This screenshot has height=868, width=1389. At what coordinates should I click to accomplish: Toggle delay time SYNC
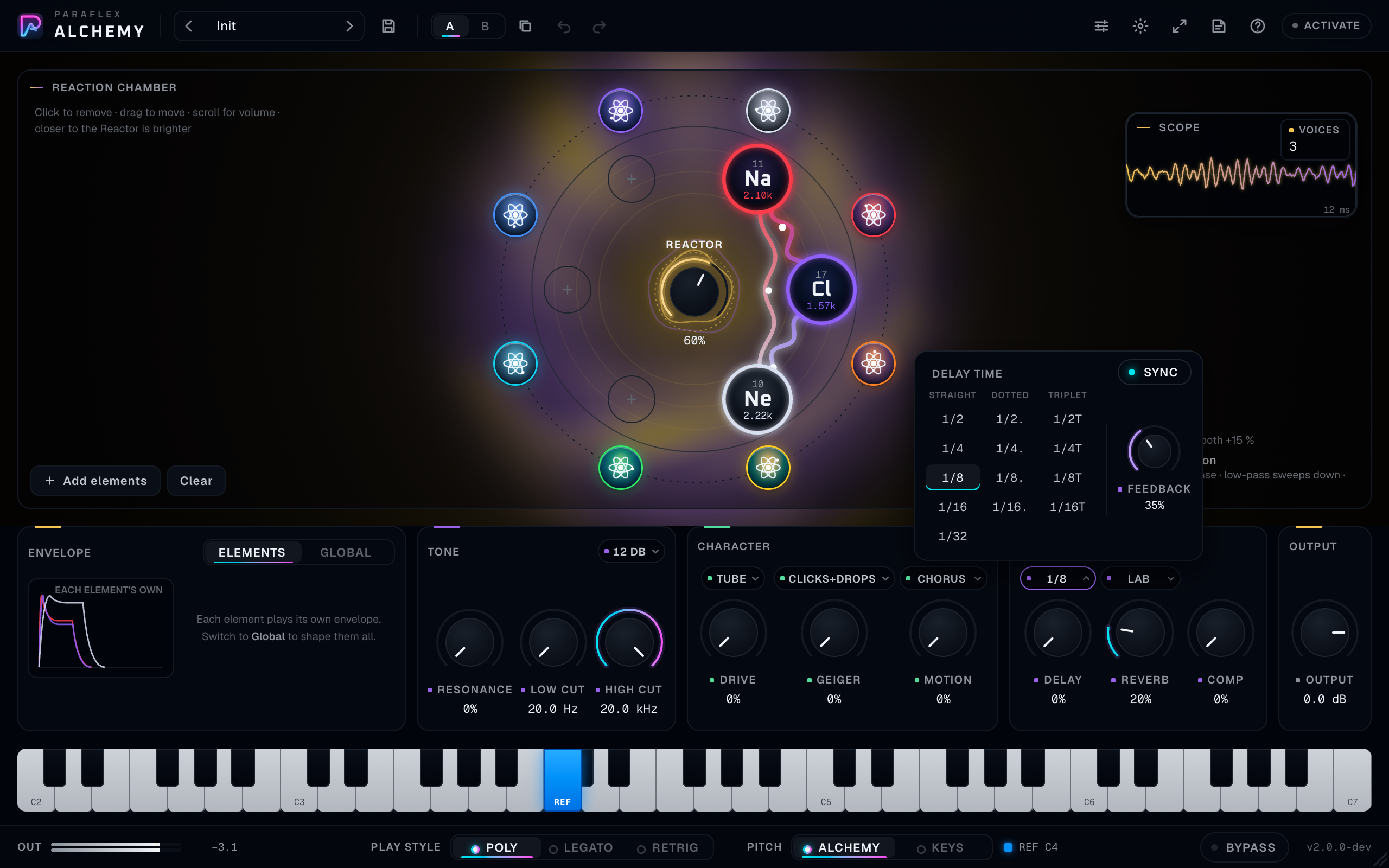click(1154, 372)
